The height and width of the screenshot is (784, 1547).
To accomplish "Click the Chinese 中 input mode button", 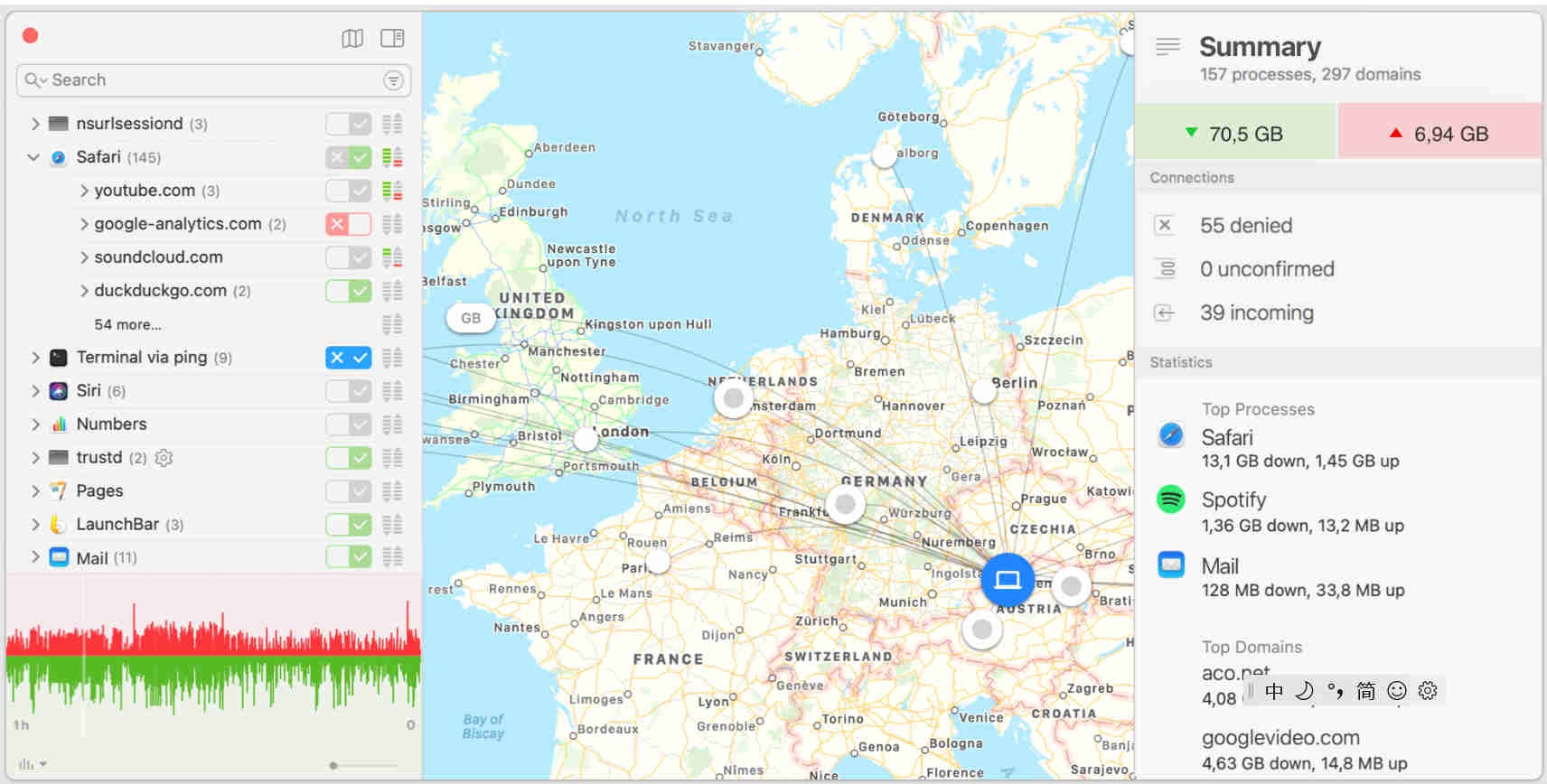I will click(x=1274, y=691).
